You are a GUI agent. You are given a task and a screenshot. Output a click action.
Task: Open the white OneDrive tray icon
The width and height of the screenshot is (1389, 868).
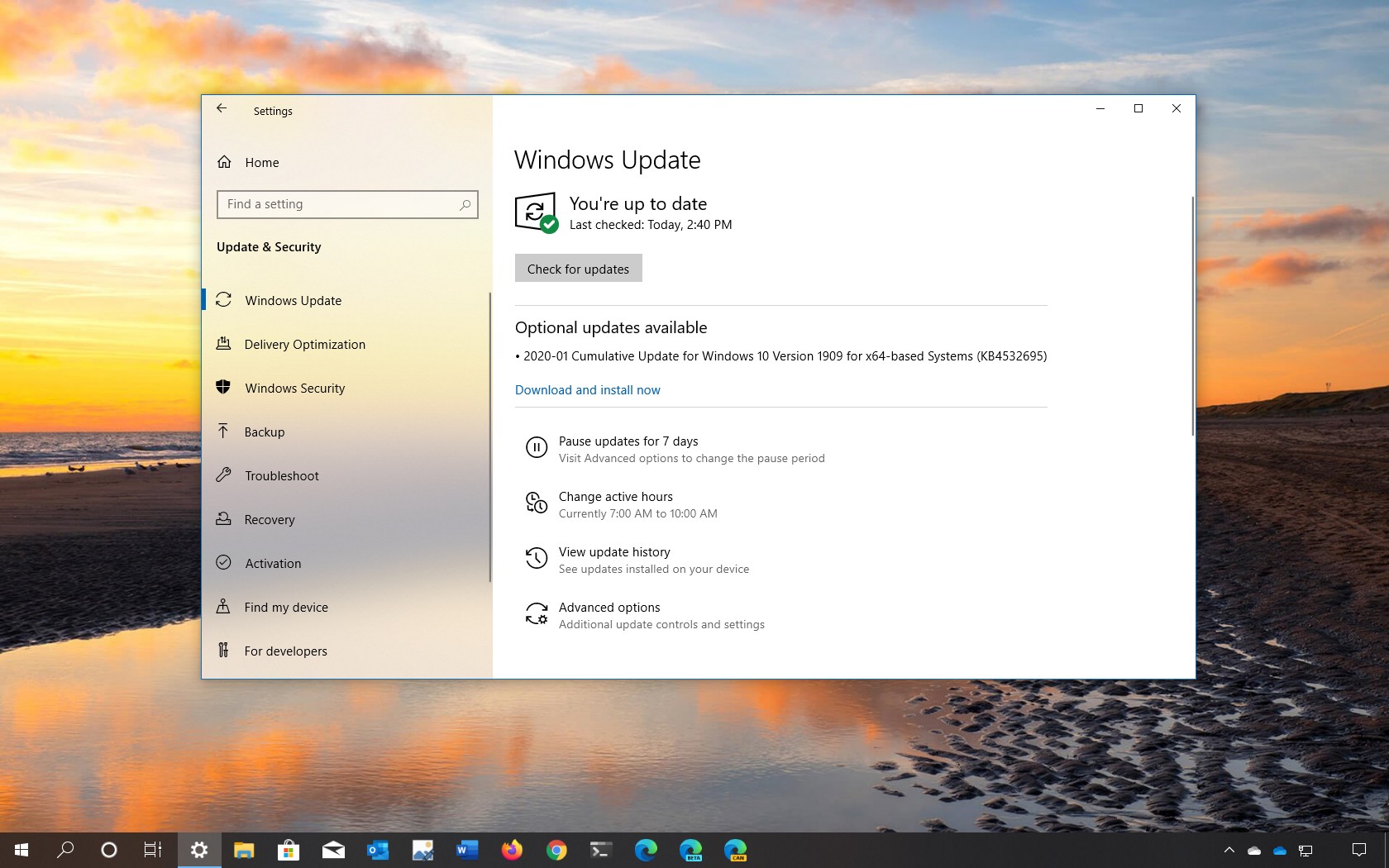click(1254, 850)
